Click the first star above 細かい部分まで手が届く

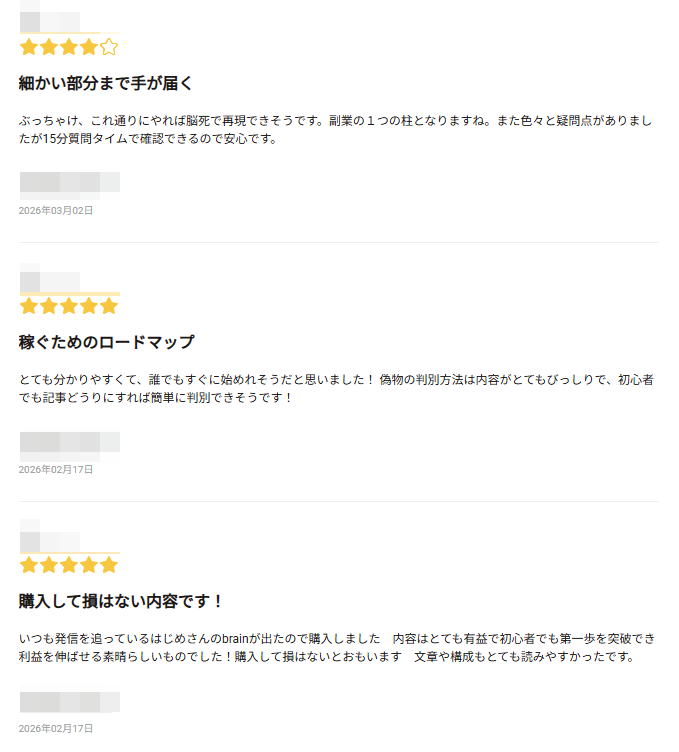tap(28, 47)
